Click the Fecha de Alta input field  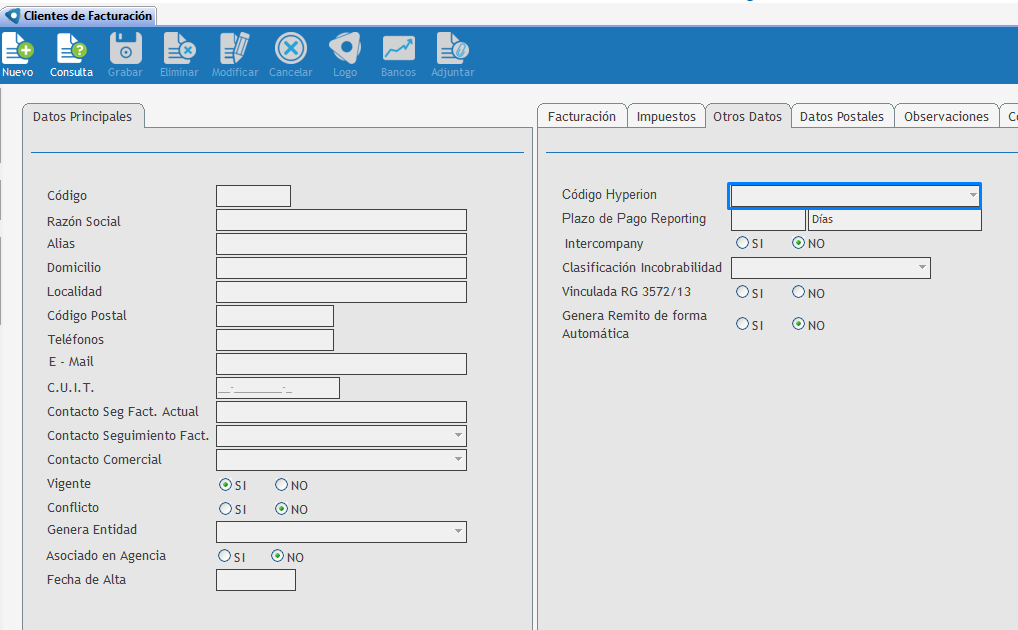(256, 580)
